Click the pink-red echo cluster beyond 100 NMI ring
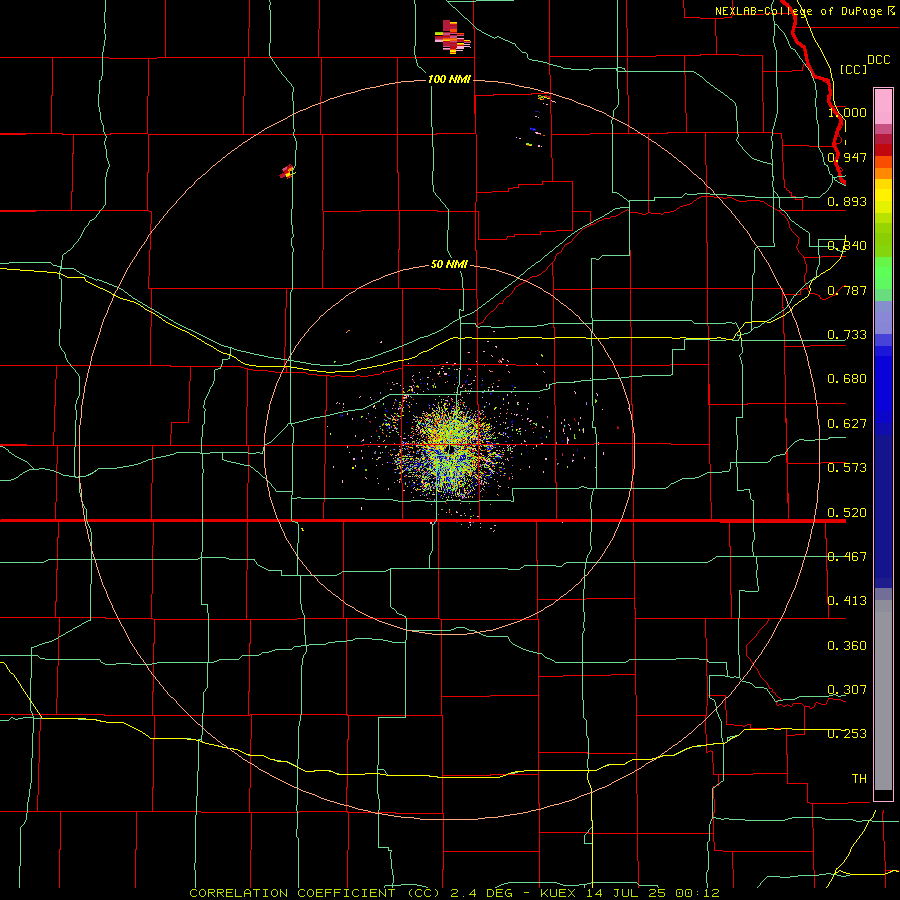This screenshot has height=900, width=900. (452, 37)
